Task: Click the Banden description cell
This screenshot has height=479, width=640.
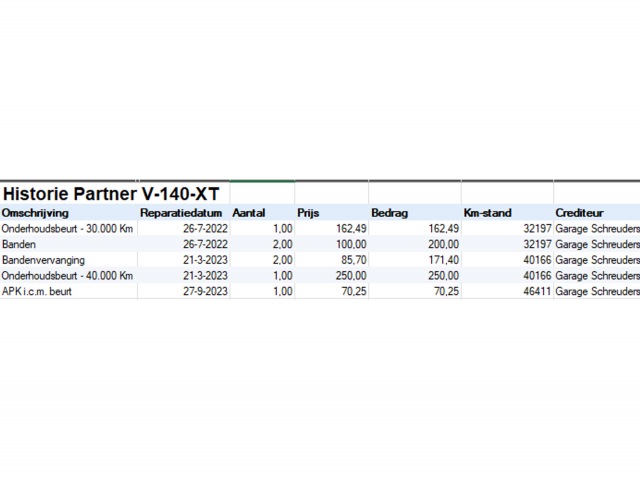Action: click(68, 244)
